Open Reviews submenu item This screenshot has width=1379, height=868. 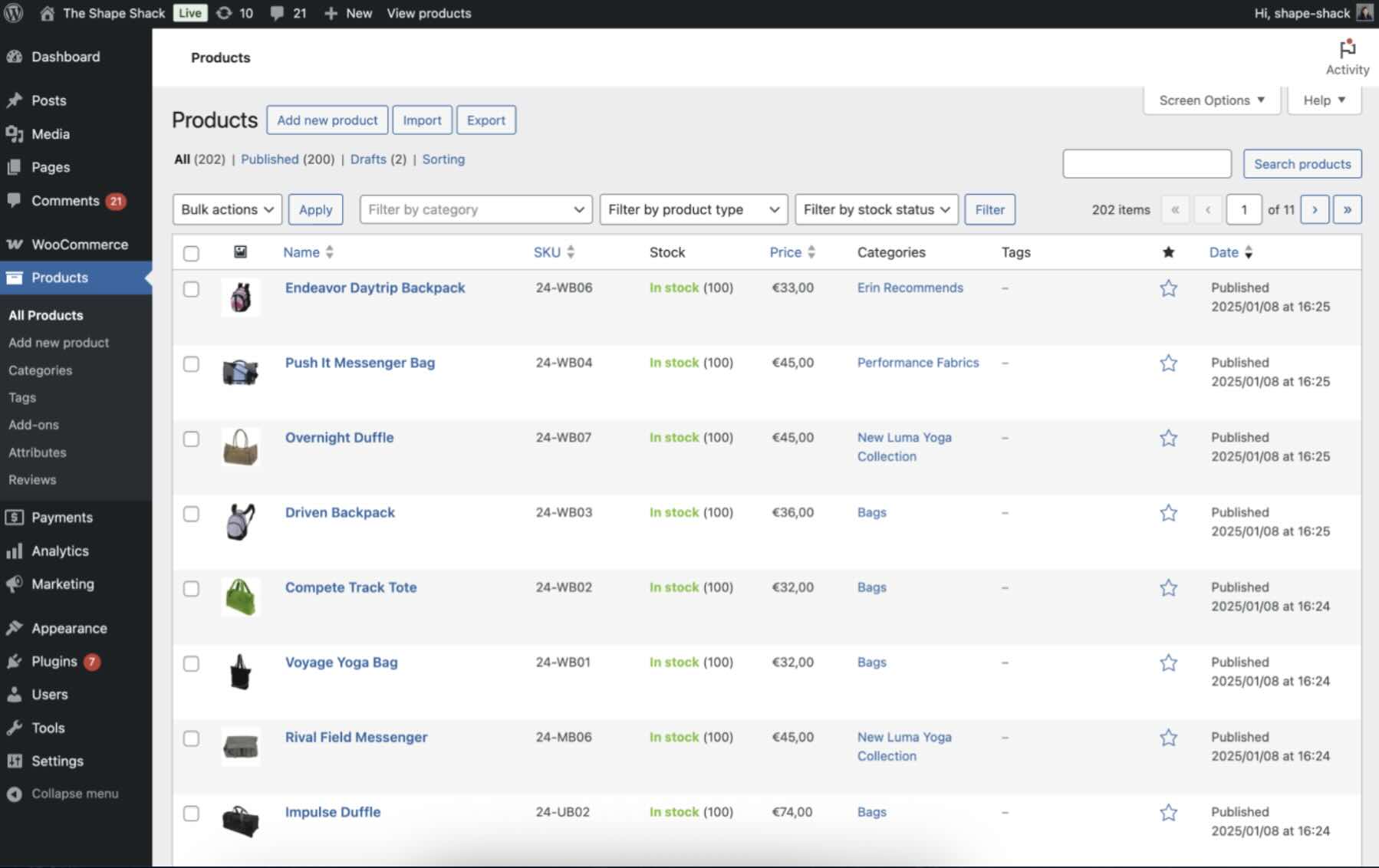pos(32,480)
